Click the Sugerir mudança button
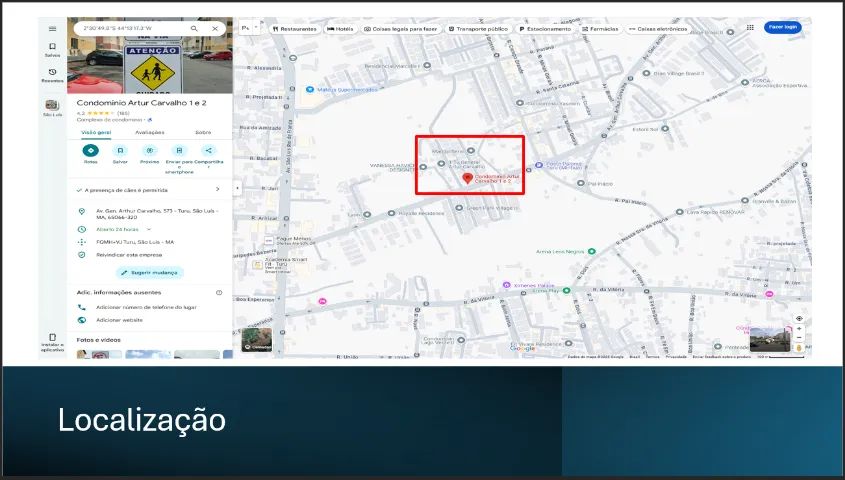 click(x=151, y=272)
